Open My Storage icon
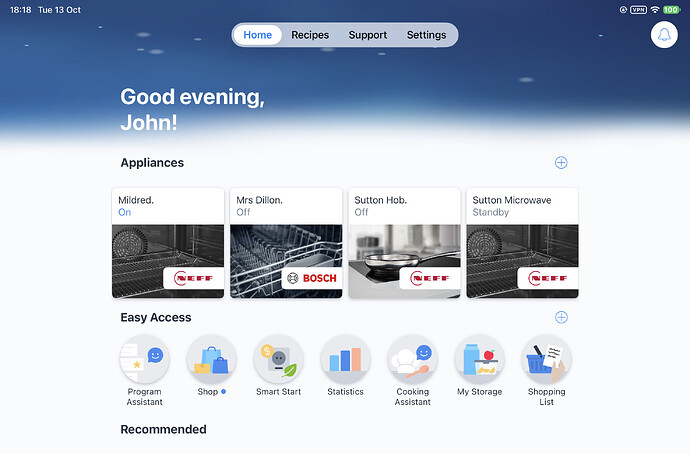Image resolution: width=690 pixels, height=453 pixels. [479, 360]
